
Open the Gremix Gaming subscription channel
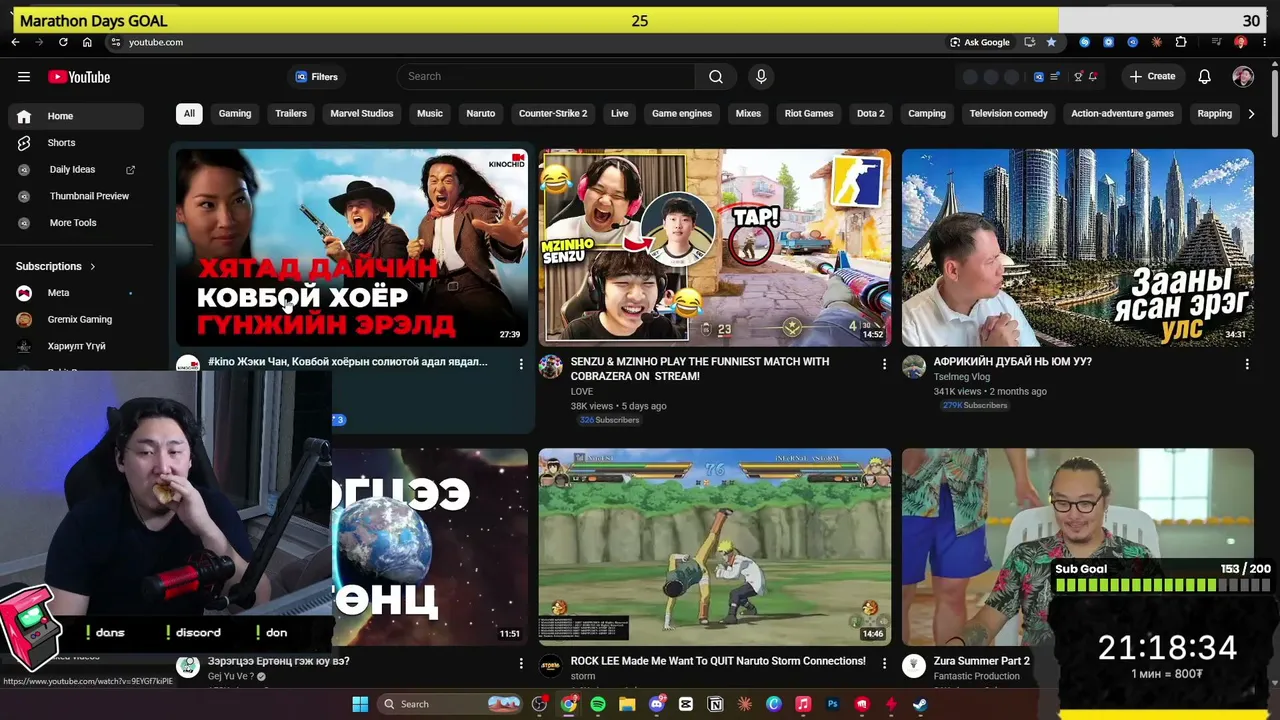(x=76, y=320)
